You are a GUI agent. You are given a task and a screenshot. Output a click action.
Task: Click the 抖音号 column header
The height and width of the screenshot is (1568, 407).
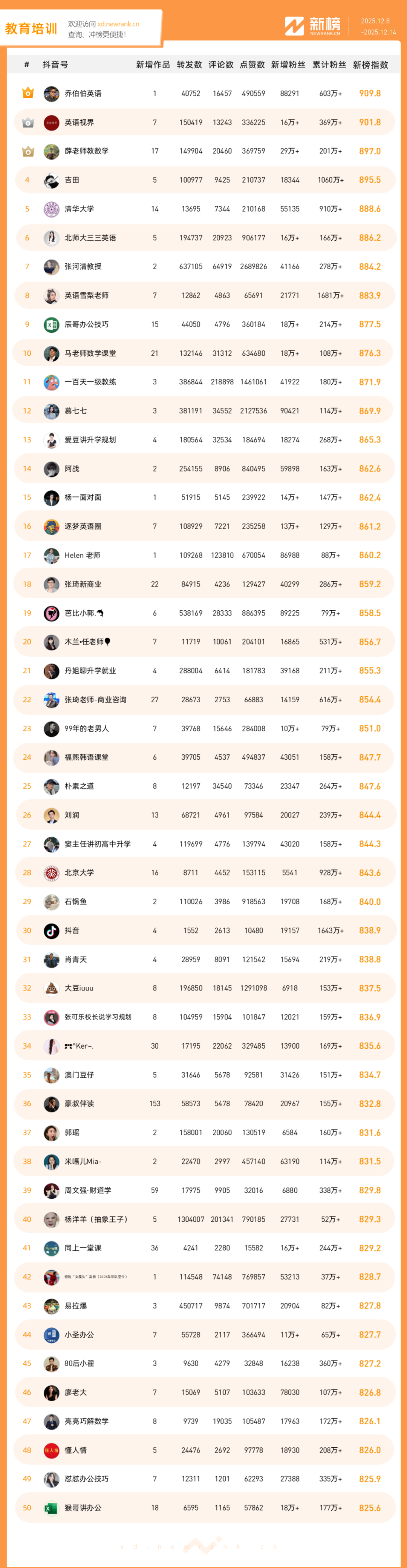[55, 65]
